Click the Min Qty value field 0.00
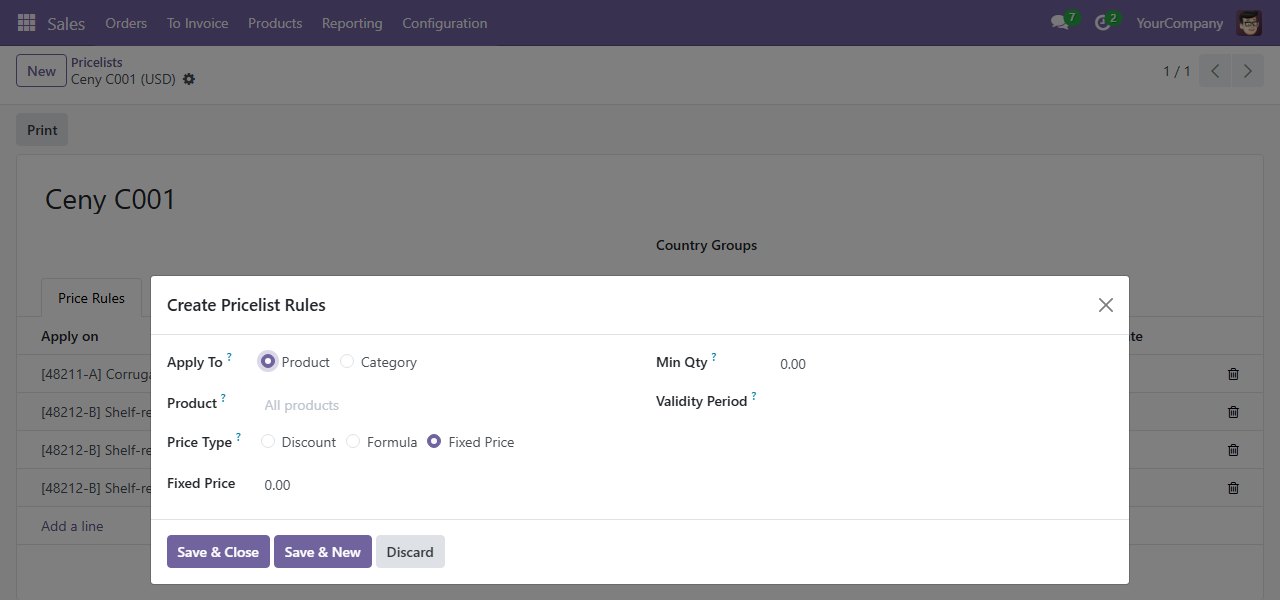 tap(945, 364)
